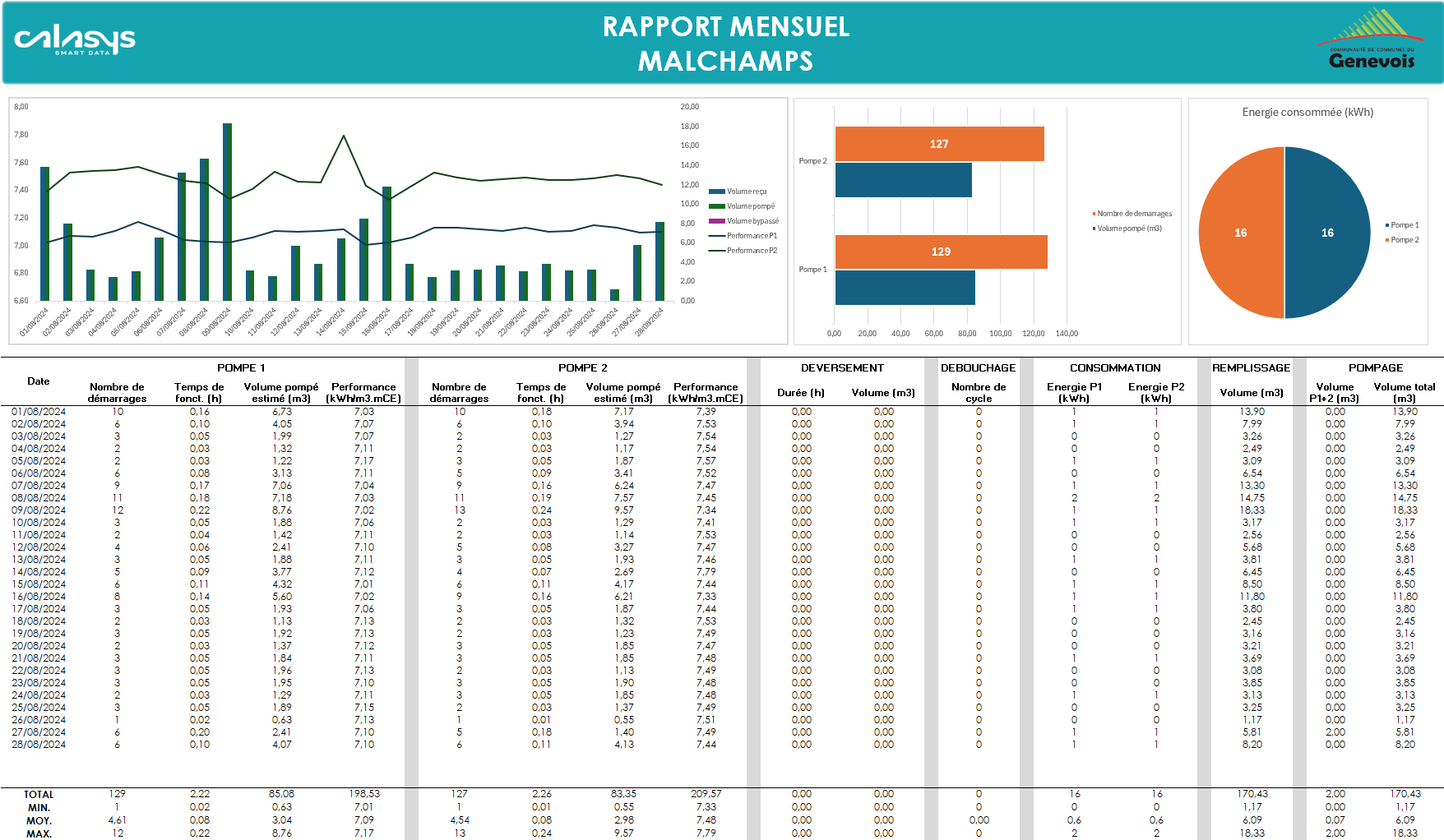Select the 28/08/2024 date cell
The image size is (1444, 840).
tap(39, 745)
